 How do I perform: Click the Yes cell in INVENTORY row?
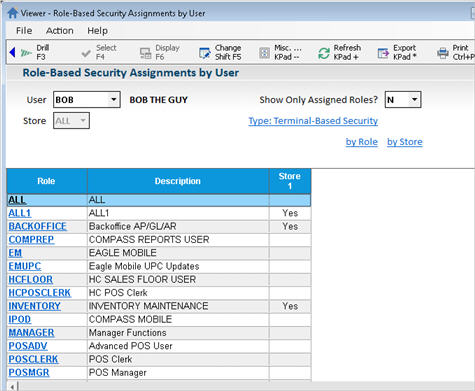[x=290, y=306]
